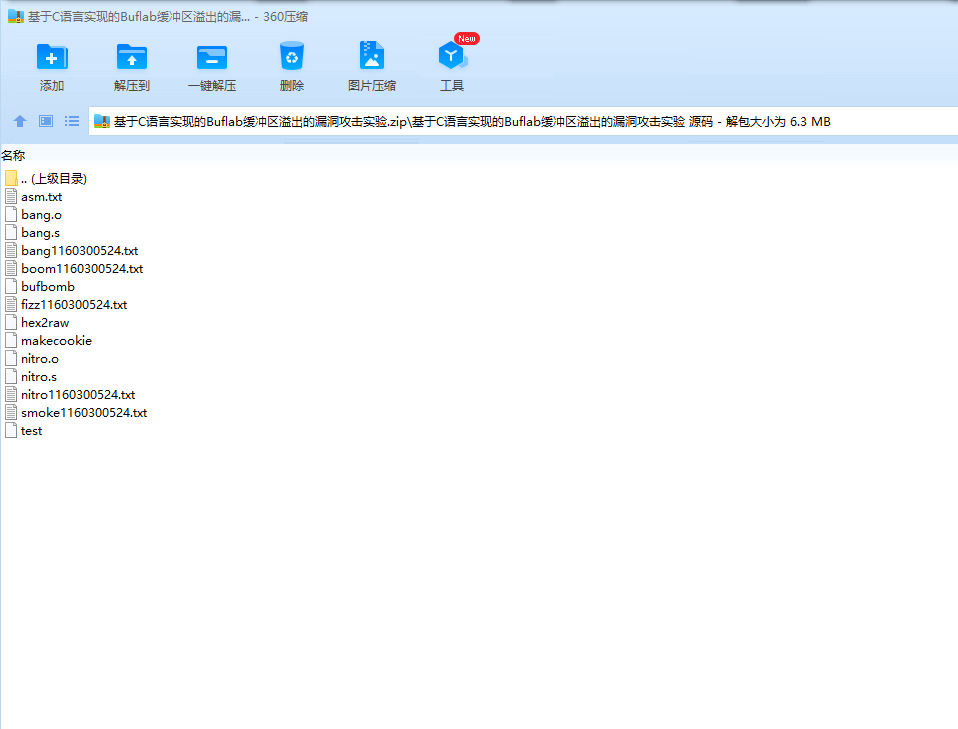Click the nitro.o file icon
The image size is (958, 729).
coord(11,358)
